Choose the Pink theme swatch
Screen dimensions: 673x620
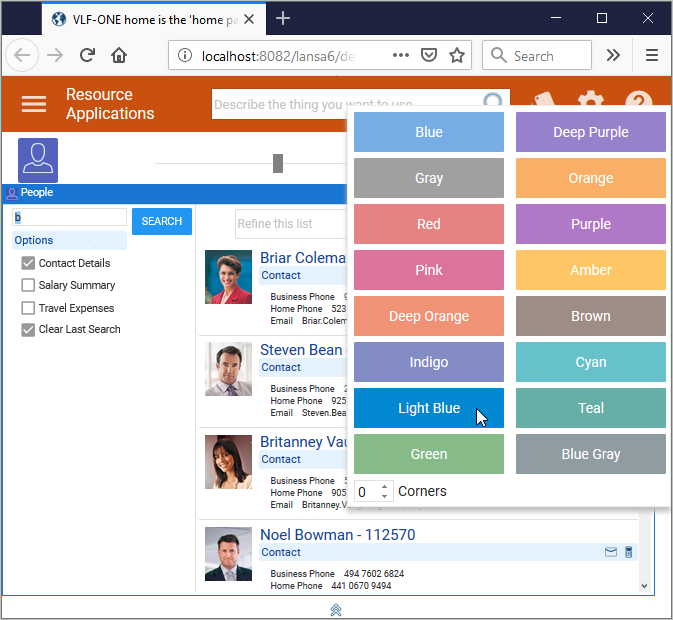click(429, 270)
